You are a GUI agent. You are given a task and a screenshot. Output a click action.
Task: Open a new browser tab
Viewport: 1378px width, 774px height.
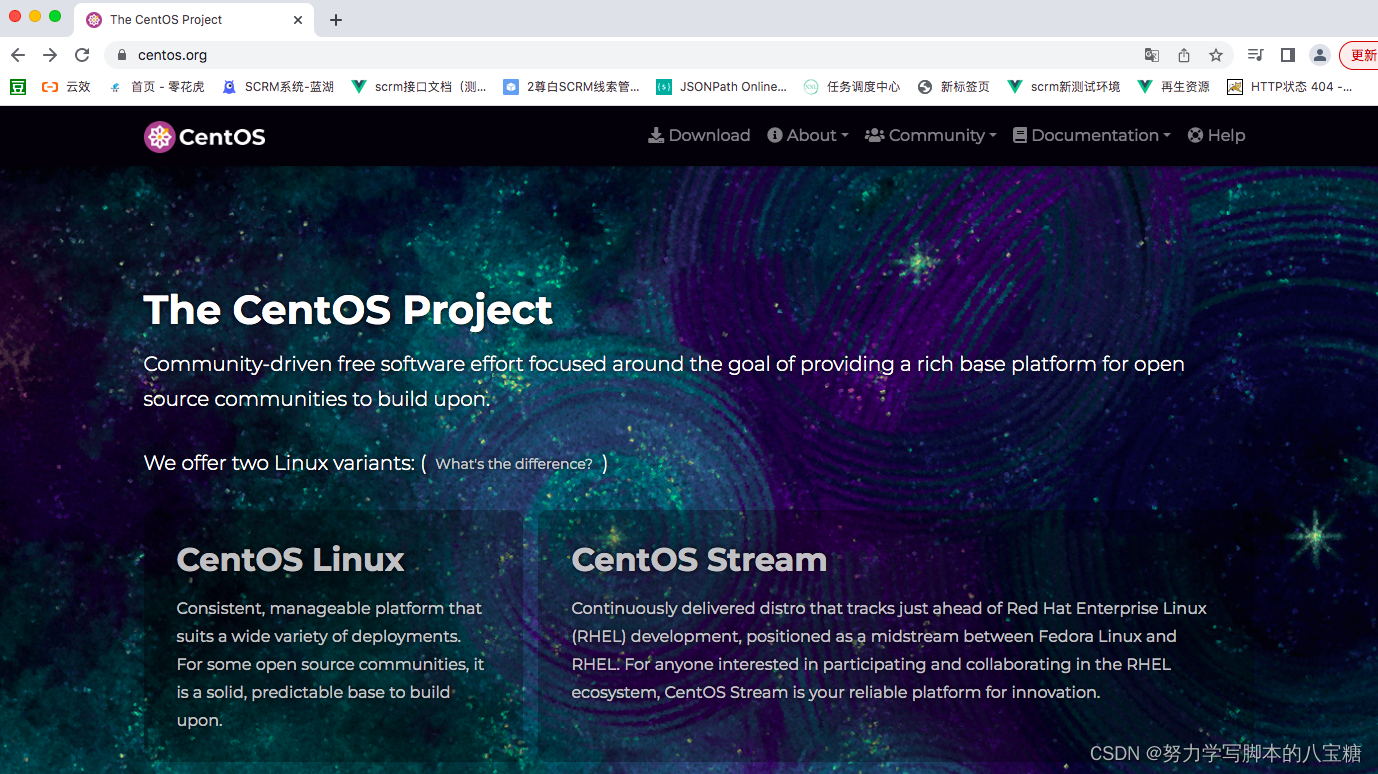pos(335,19)
